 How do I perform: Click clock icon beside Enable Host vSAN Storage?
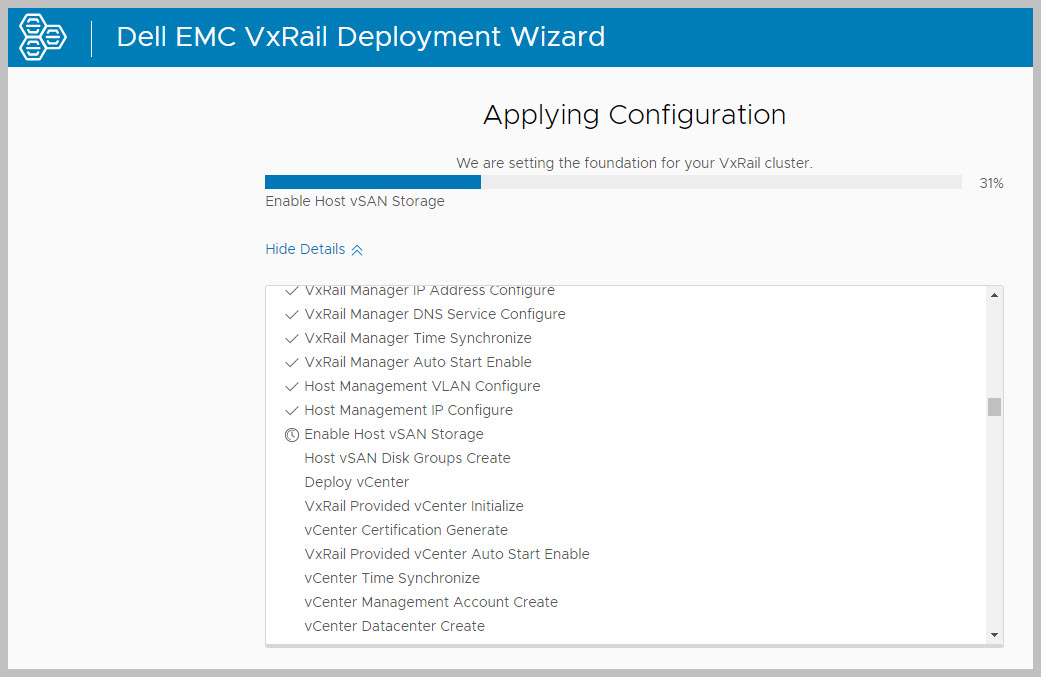click(291, 435)
